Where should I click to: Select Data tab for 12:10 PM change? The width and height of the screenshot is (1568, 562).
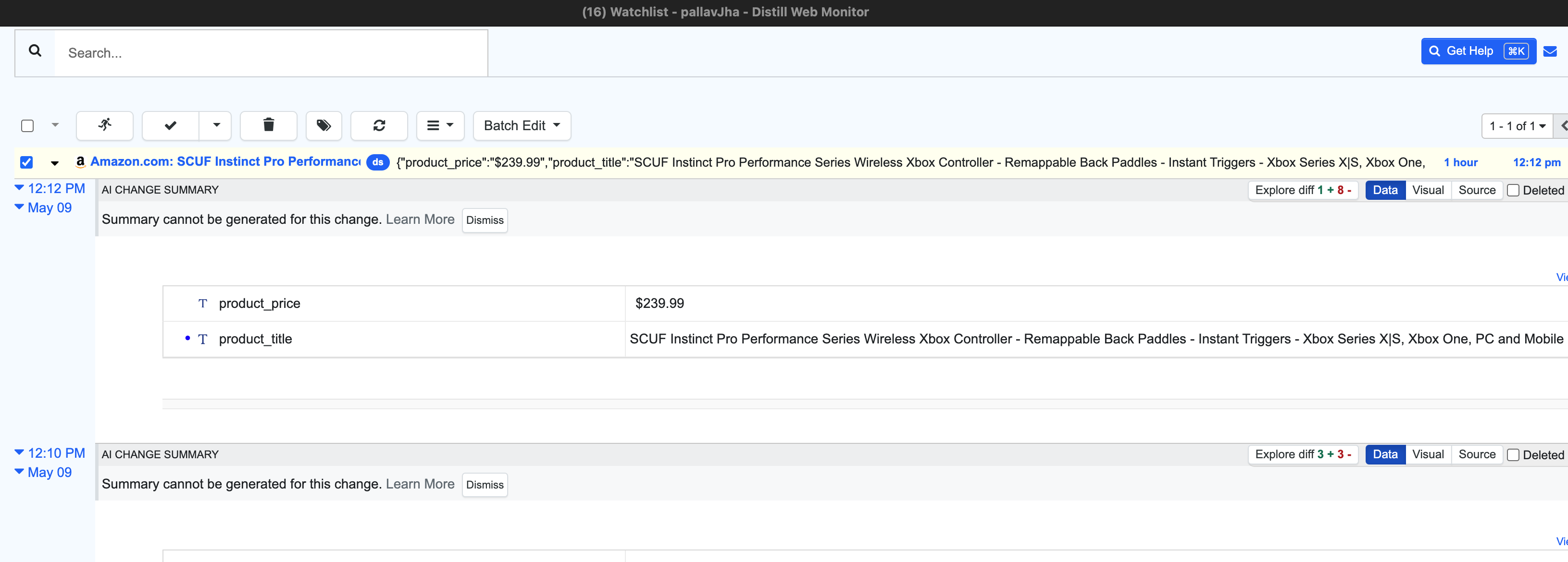pyautogui.click(x=1385, y=455)
